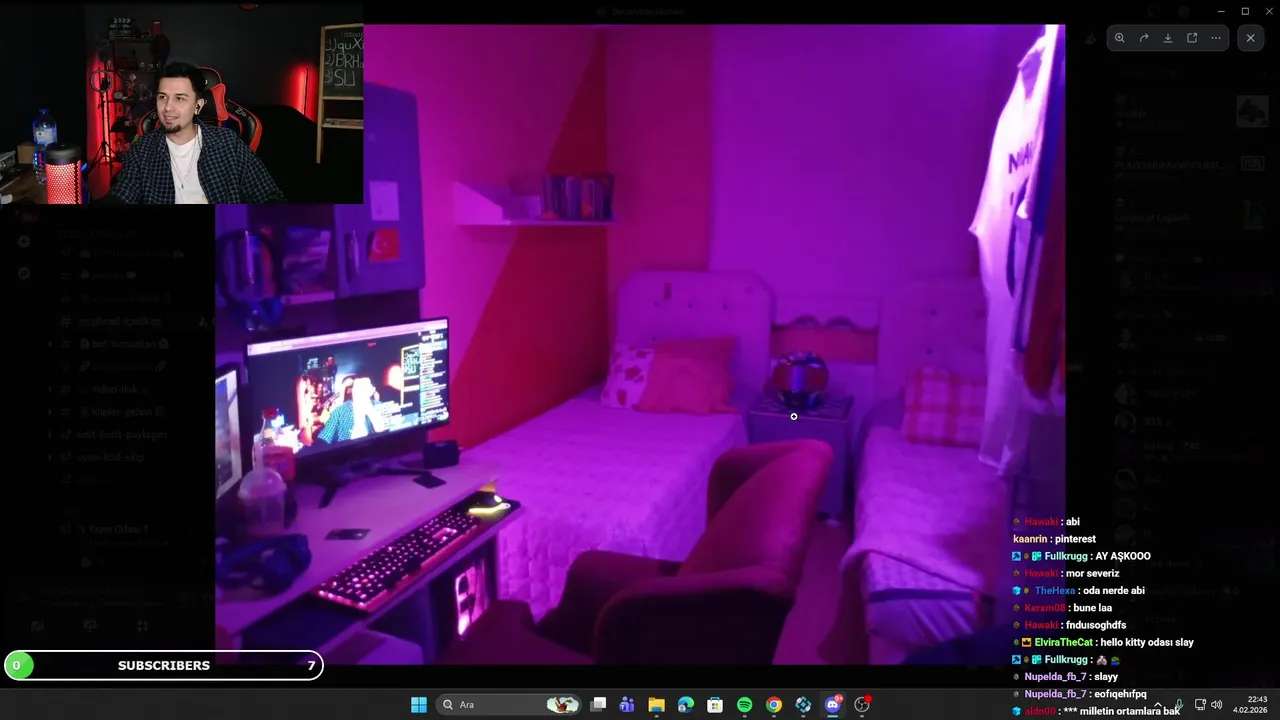
Task: Open Google Chrome from the taskbar
Action: pyautogui.click(x=774, y=705)
